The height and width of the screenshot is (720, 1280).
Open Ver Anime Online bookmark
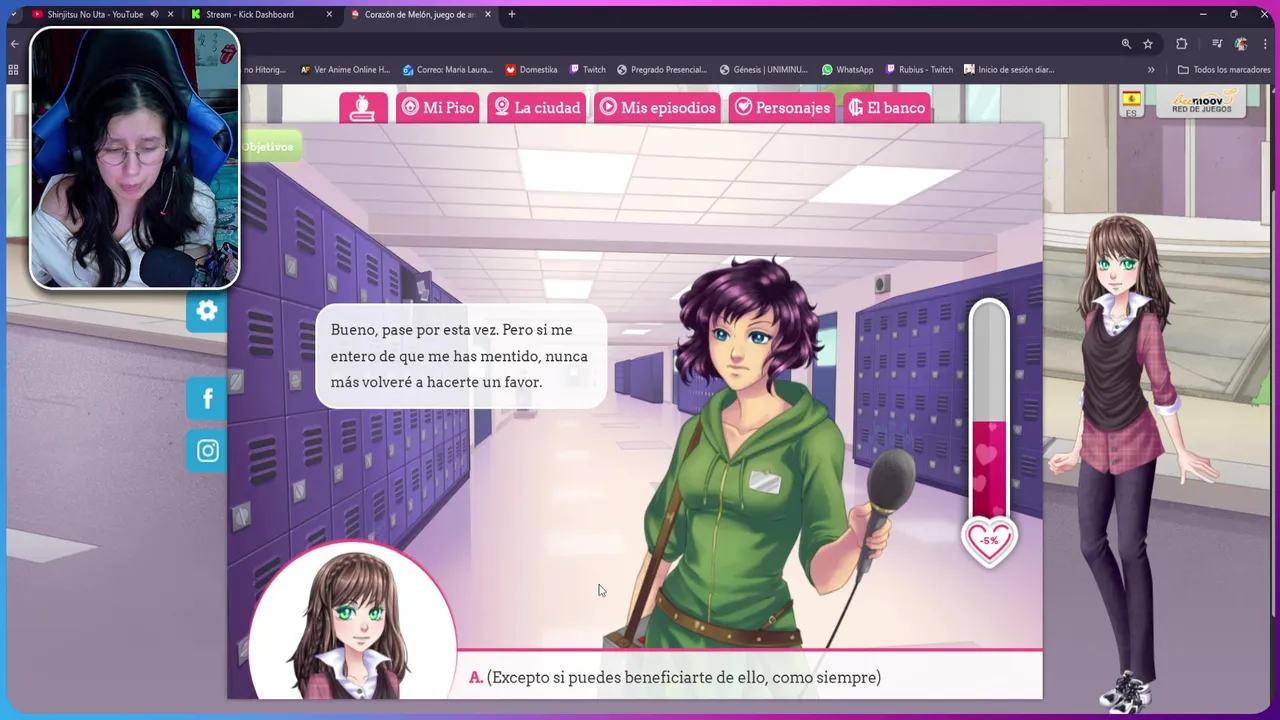[x=345, y=70]
